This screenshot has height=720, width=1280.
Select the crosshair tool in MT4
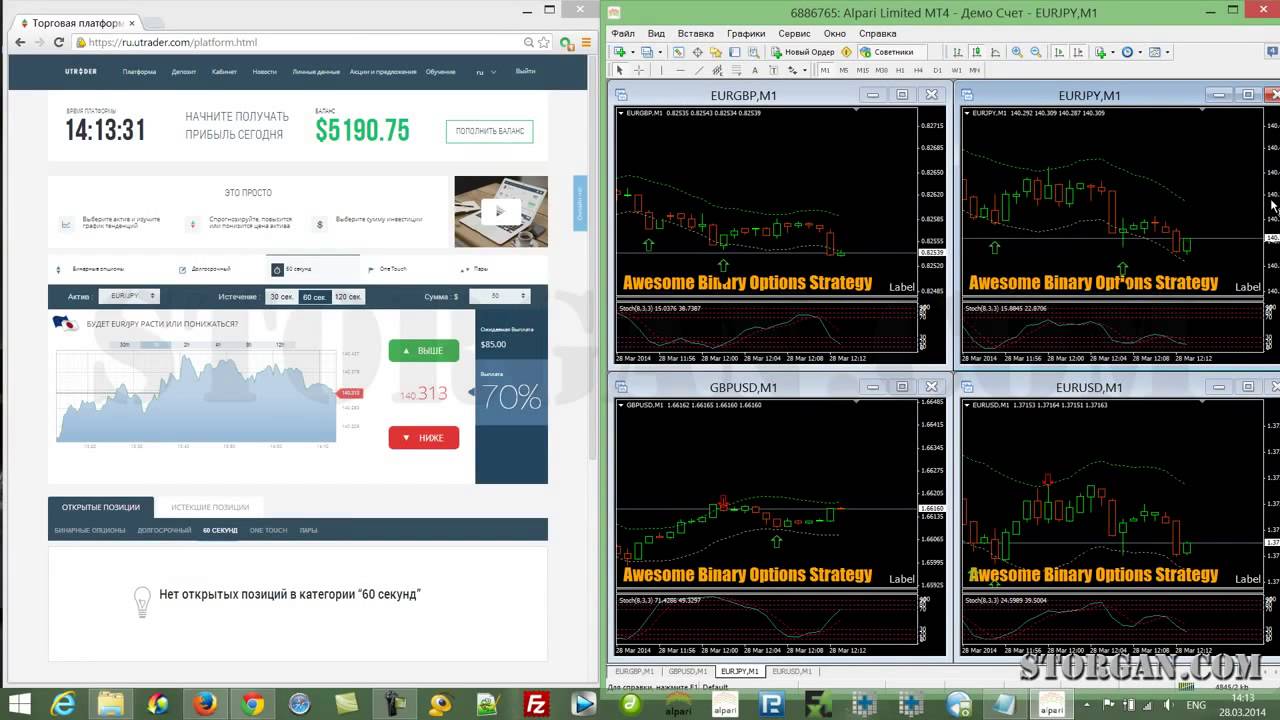pyautogui.click(x=639, y=70)
